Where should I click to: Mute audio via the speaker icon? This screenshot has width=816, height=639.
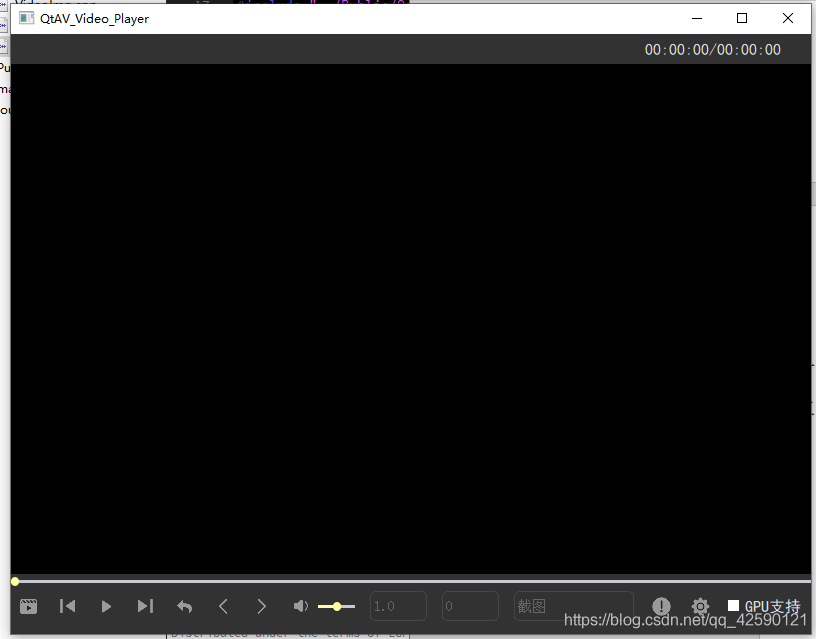coord(301,606)
